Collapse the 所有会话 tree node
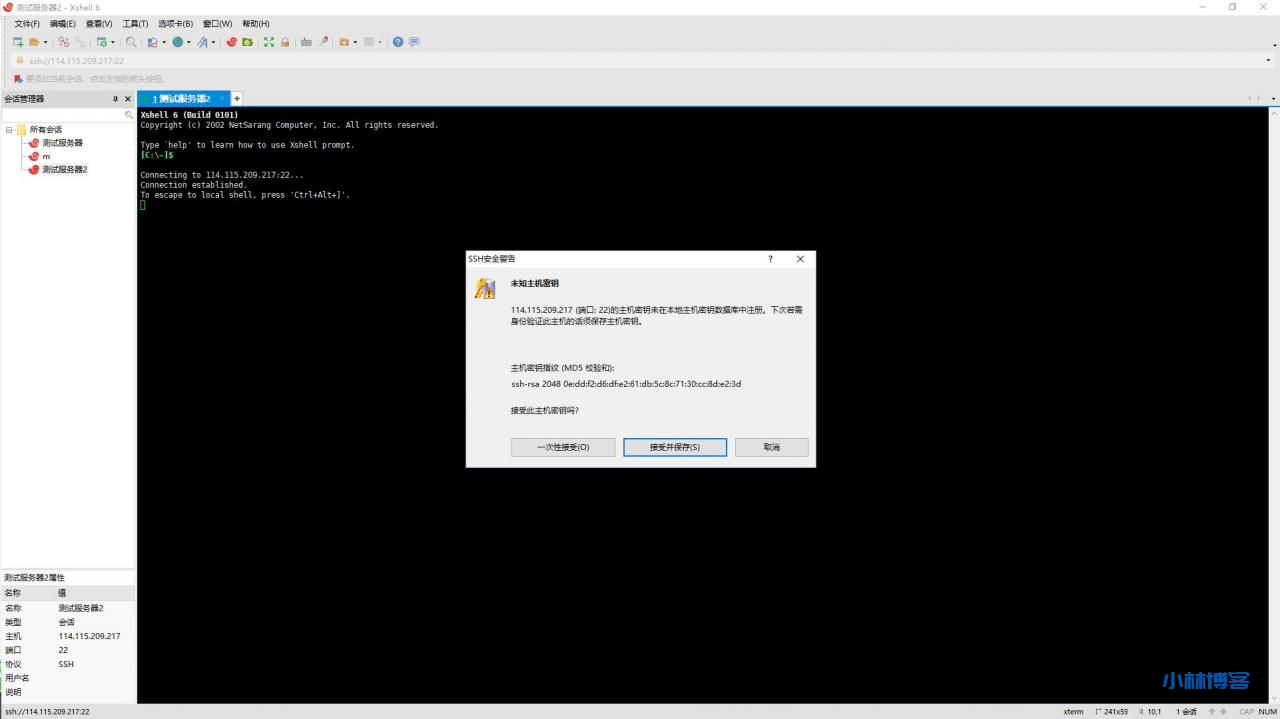Screen dimensions: 1280x719 click(x=9, y=129)
